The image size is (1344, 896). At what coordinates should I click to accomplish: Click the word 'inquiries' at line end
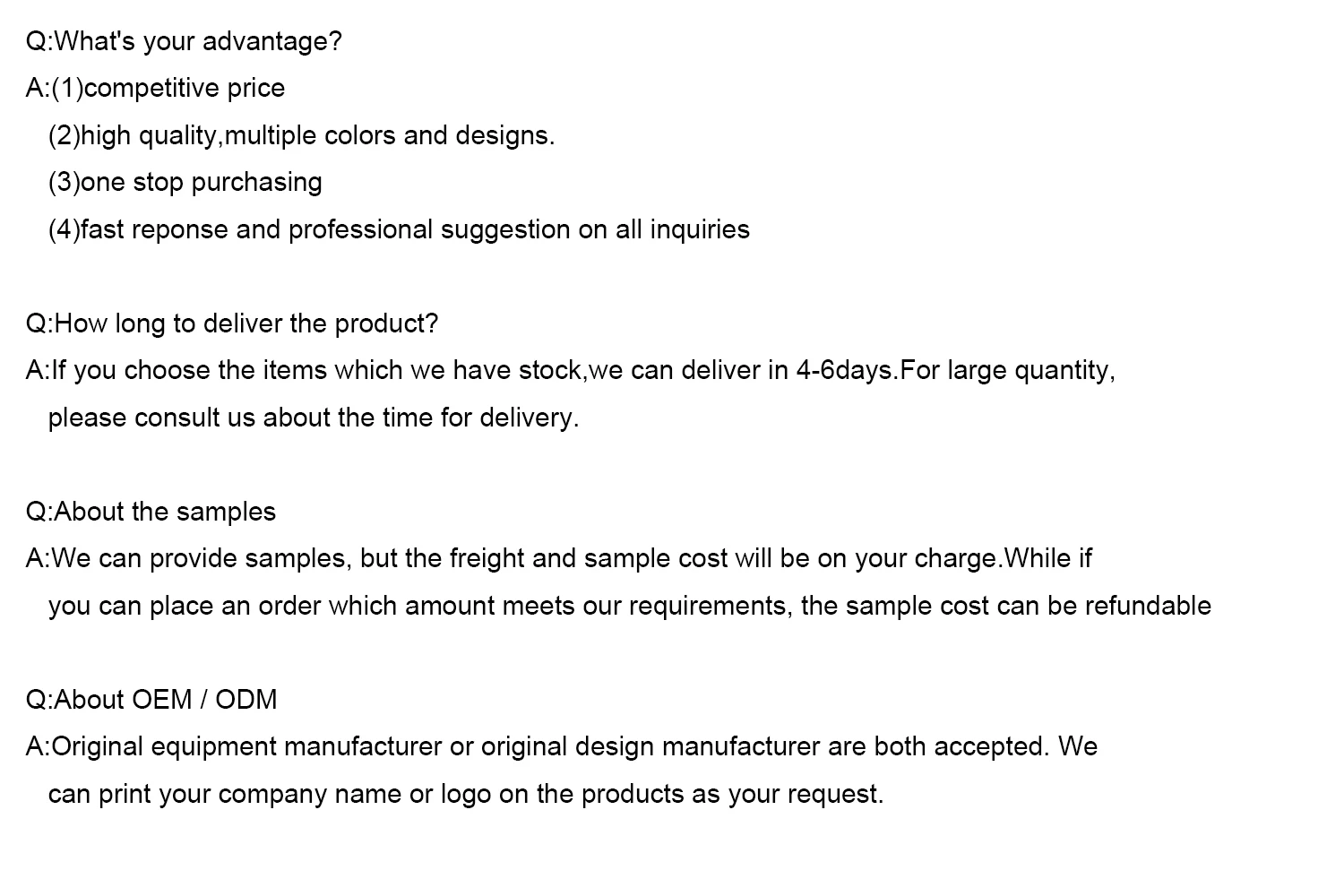(x=700, y=230)
